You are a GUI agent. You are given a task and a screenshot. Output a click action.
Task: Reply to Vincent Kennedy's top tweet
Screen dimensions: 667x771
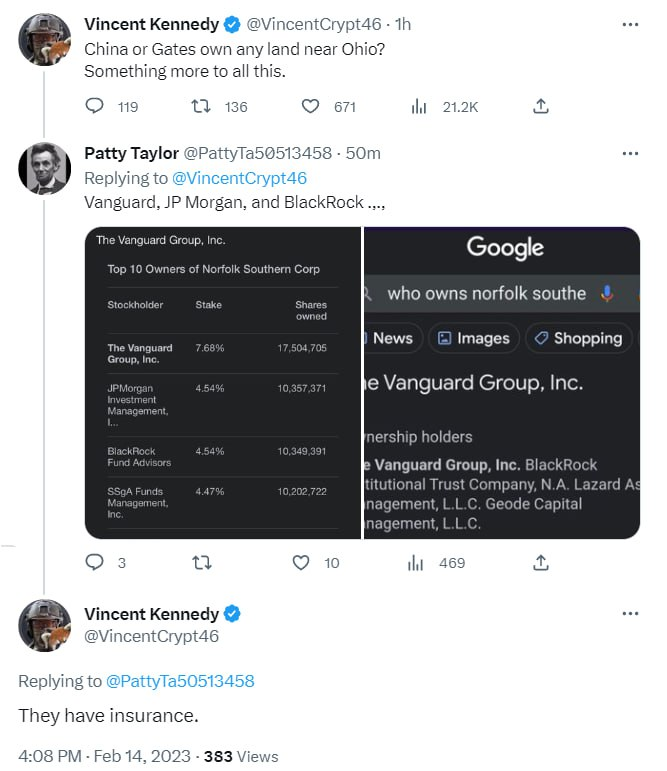click(95, 106)
